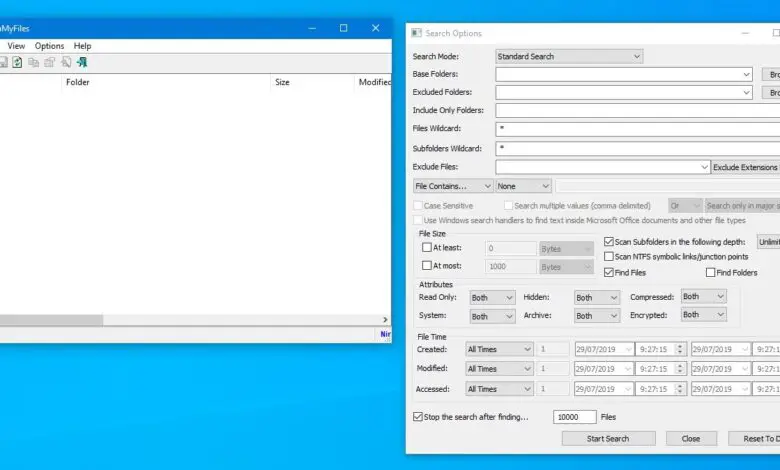780x470 pixels.
Task: Toggle Scan Subfolders in the following depth
Action: coord(608,242)
